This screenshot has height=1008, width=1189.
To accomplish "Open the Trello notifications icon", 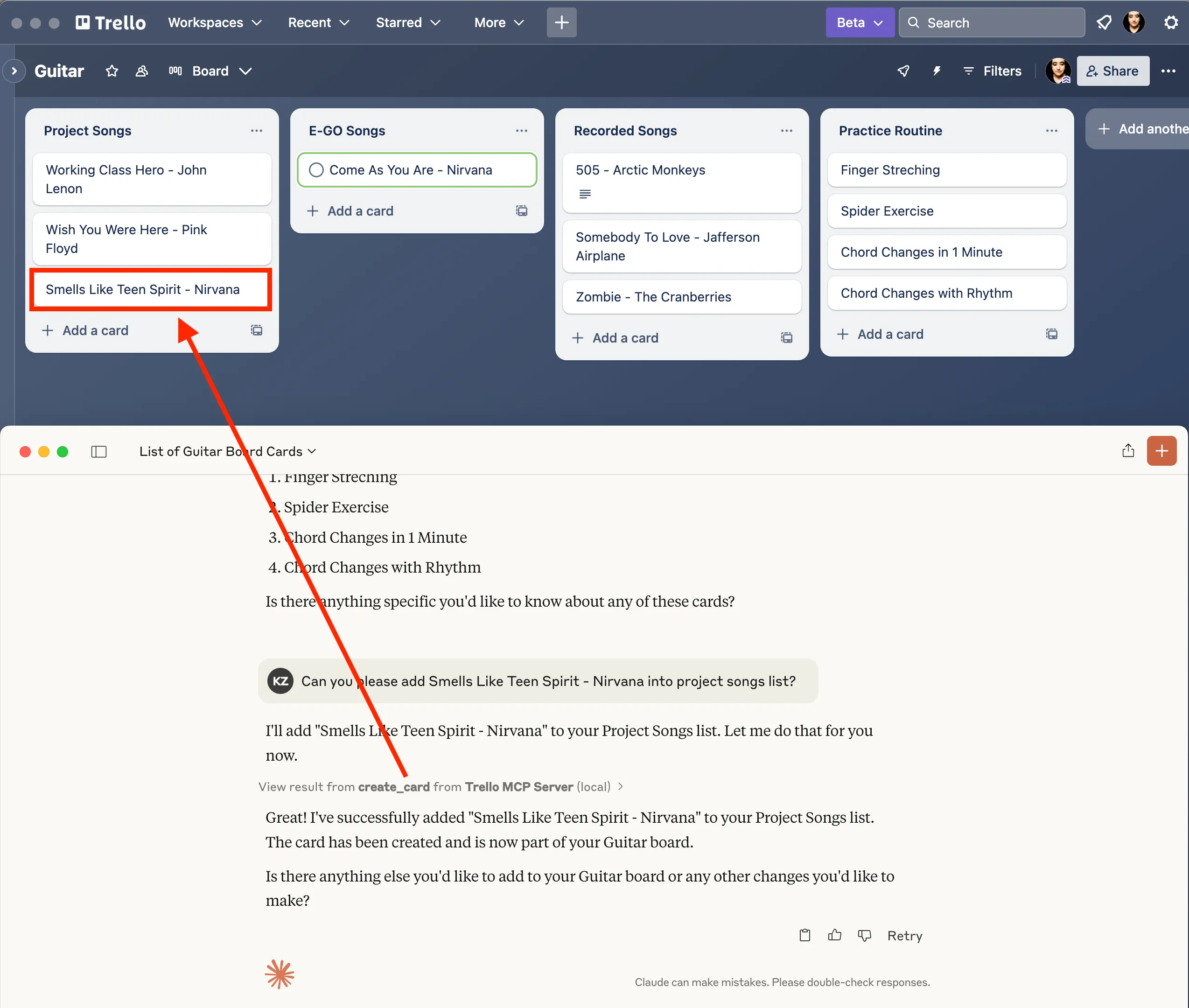I will click(1103, 22).
